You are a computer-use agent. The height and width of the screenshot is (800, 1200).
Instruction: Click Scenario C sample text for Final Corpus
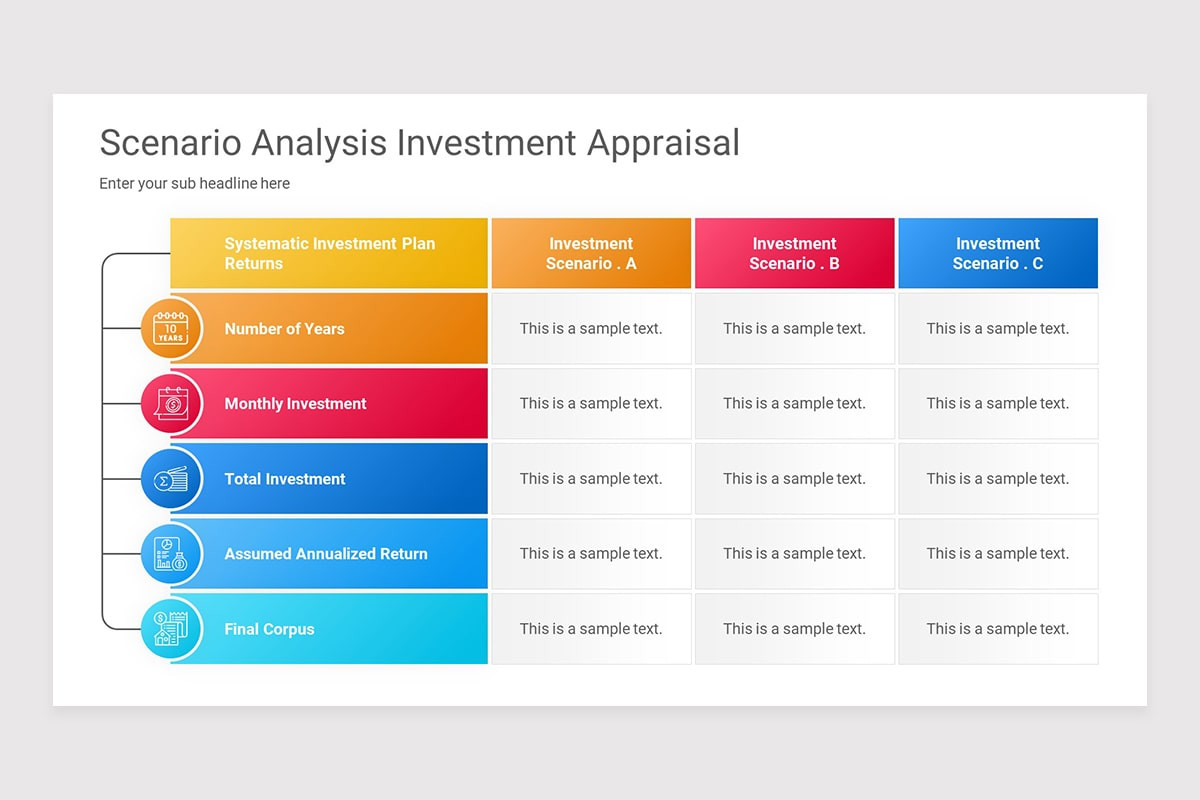(x=998, y=629)
